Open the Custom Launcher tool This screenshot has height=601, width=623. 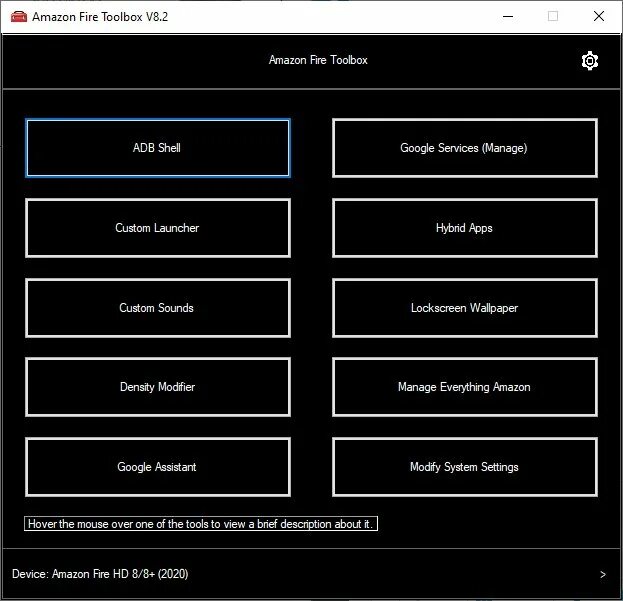click(158, 228)
